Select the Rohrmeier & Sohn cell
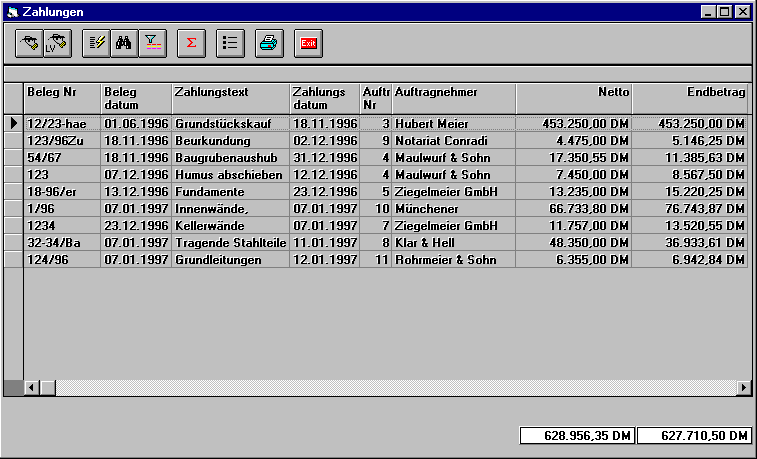Viewport: 757px width, 459px height. [453, 260]
